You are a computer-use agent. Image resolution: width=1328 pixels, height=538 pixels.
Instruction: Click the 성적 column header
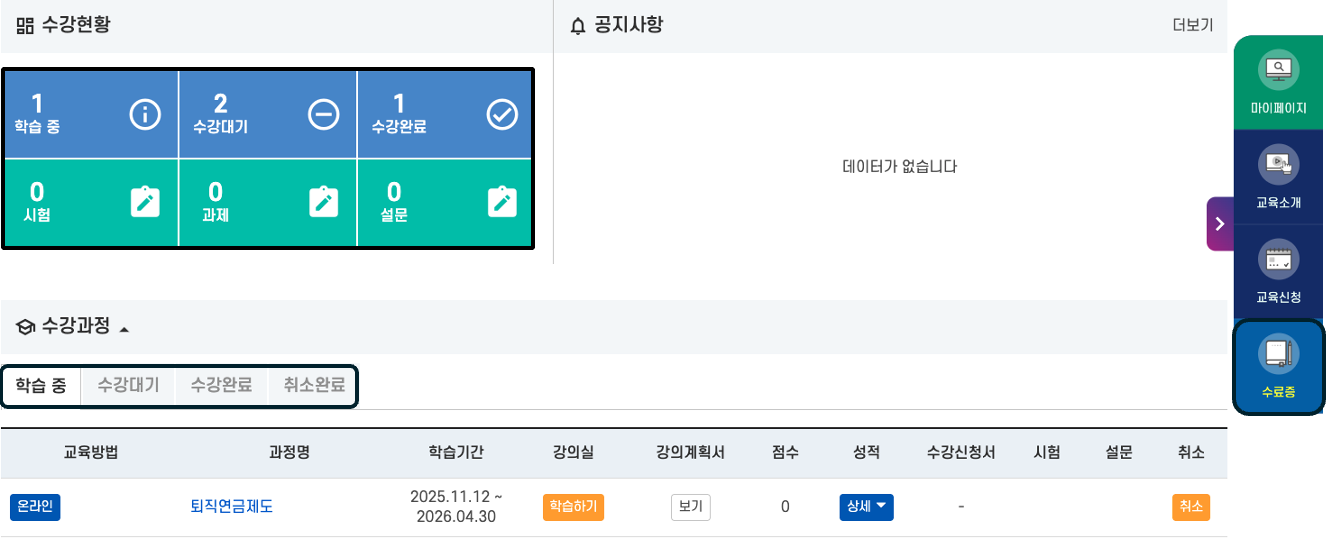tap(866, 453)
